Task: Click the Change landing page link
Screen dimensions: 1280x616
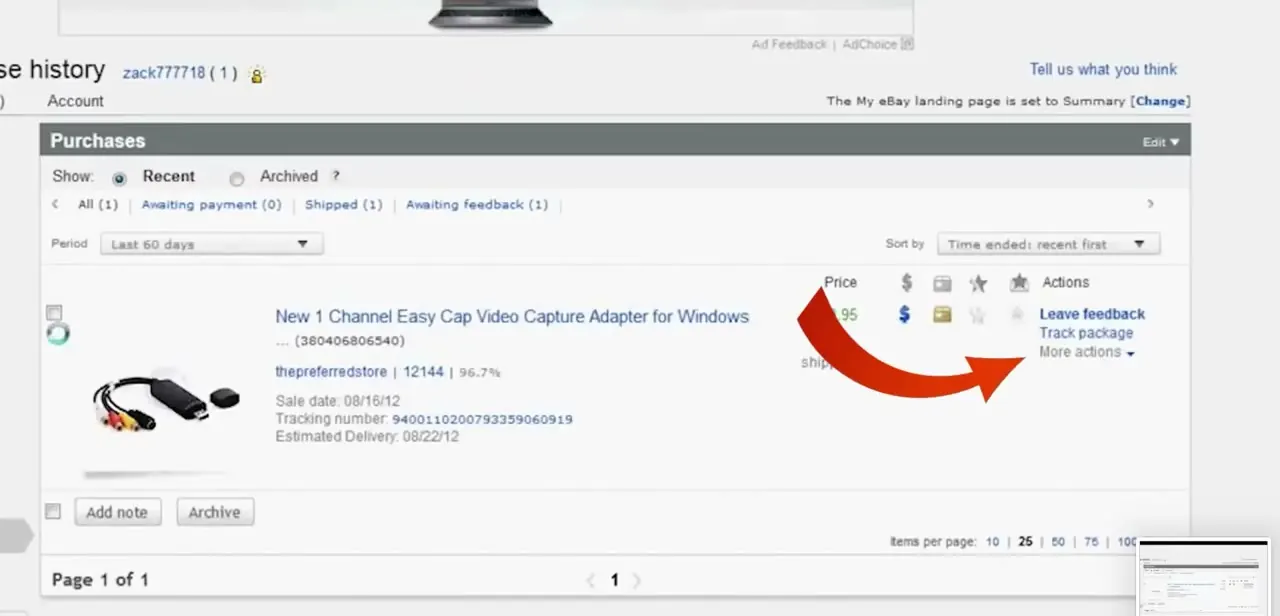Action: tap(1160, 101)
